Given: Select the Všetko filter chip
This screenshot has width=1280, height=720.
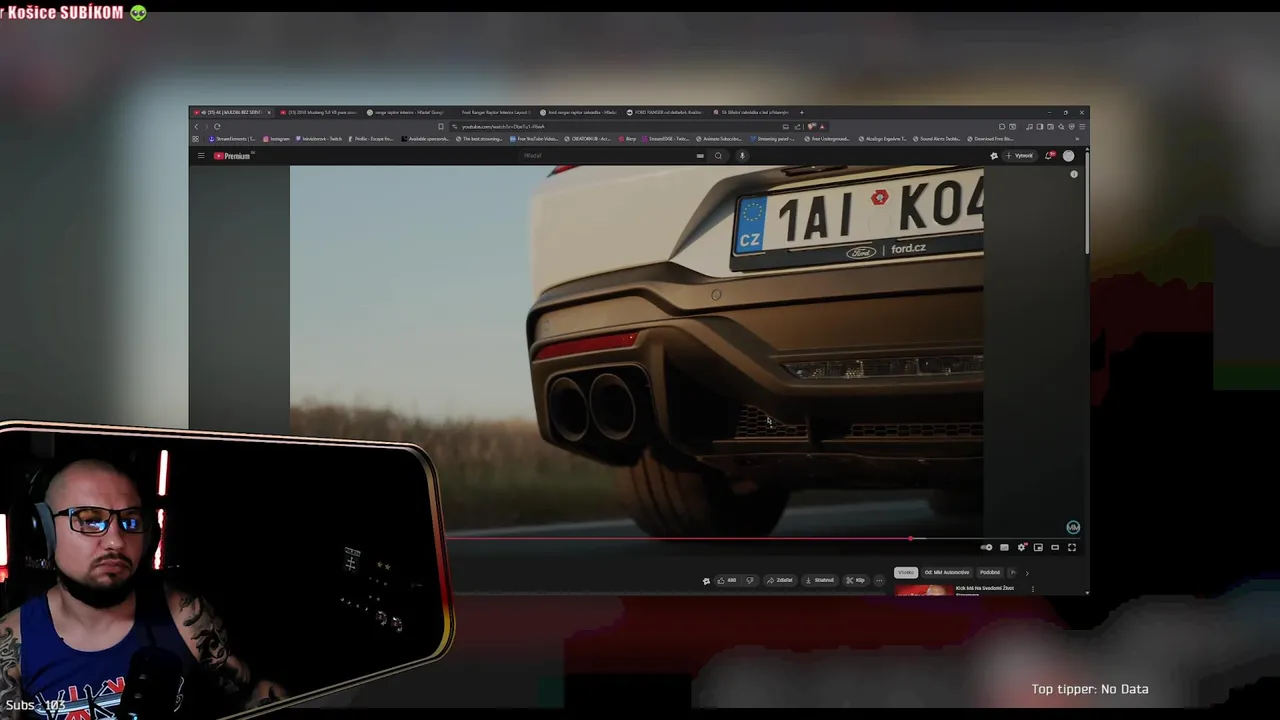Looking at the screenshot, I should point(905,573).
